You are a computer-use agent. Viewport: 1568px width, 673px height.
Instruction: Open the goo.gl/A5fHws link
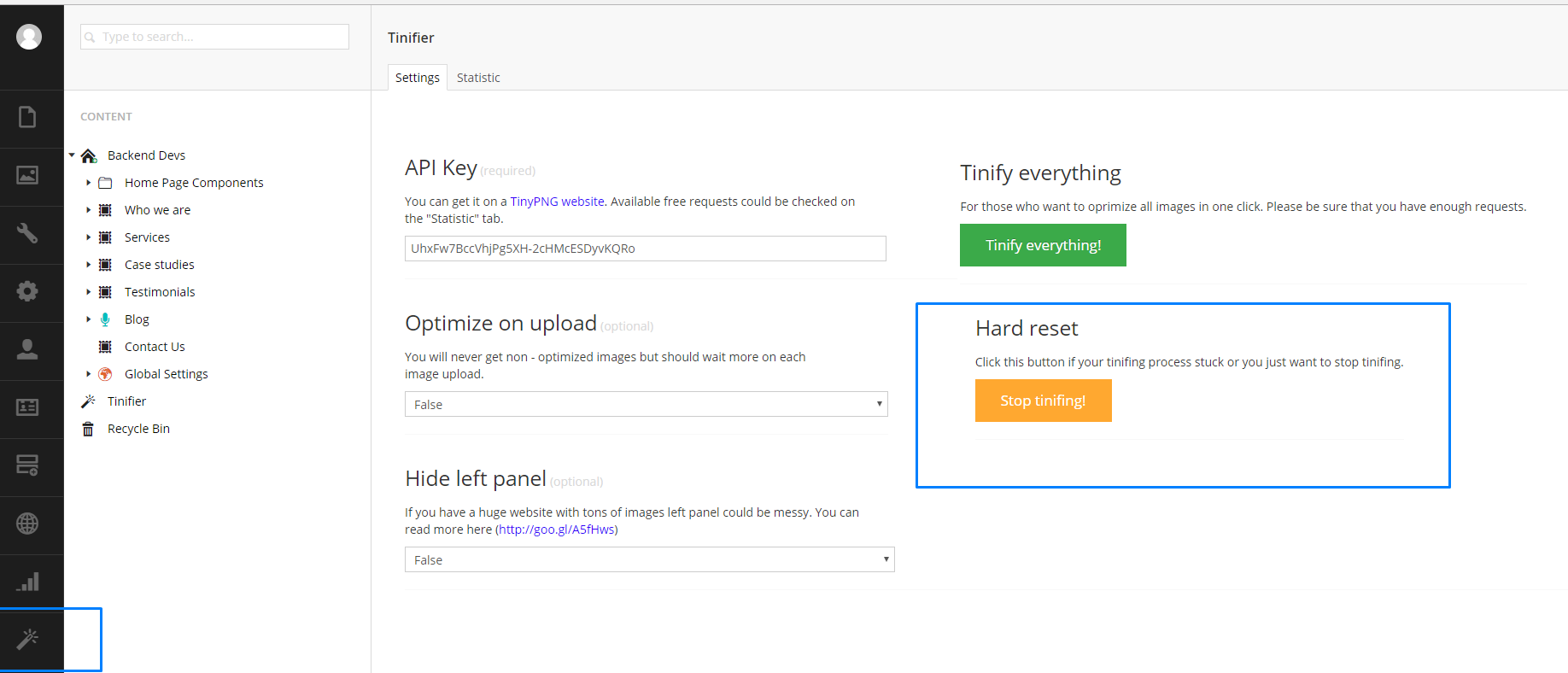557,530
